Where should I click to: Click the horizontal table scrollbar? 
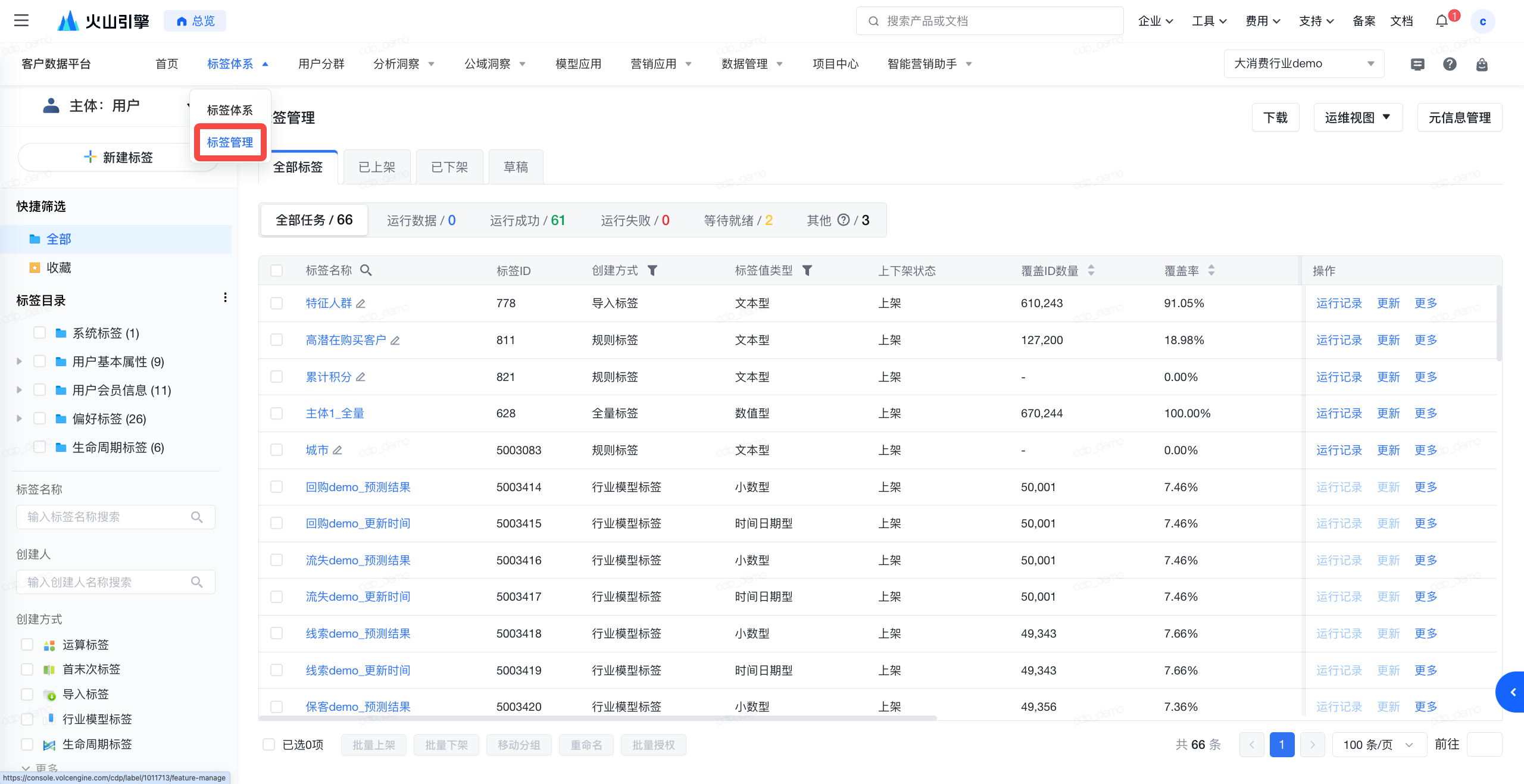[598, 718]
